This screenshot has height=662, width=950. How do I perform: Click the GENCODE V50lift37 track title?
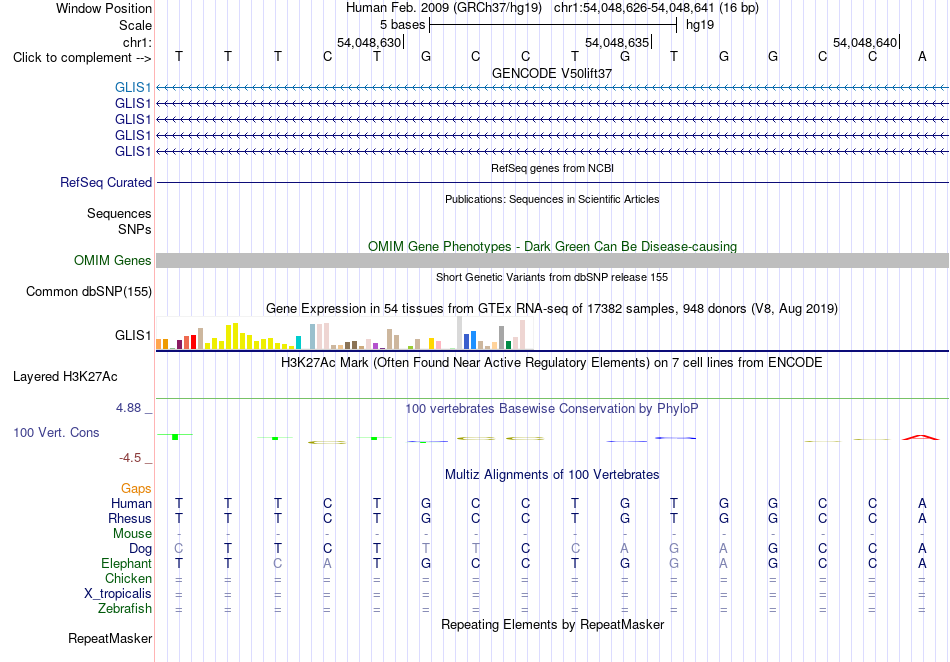[552, 73]
